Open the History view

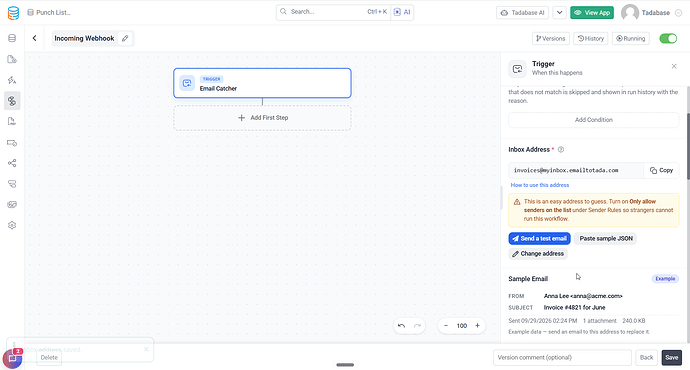tap(591, 38)
